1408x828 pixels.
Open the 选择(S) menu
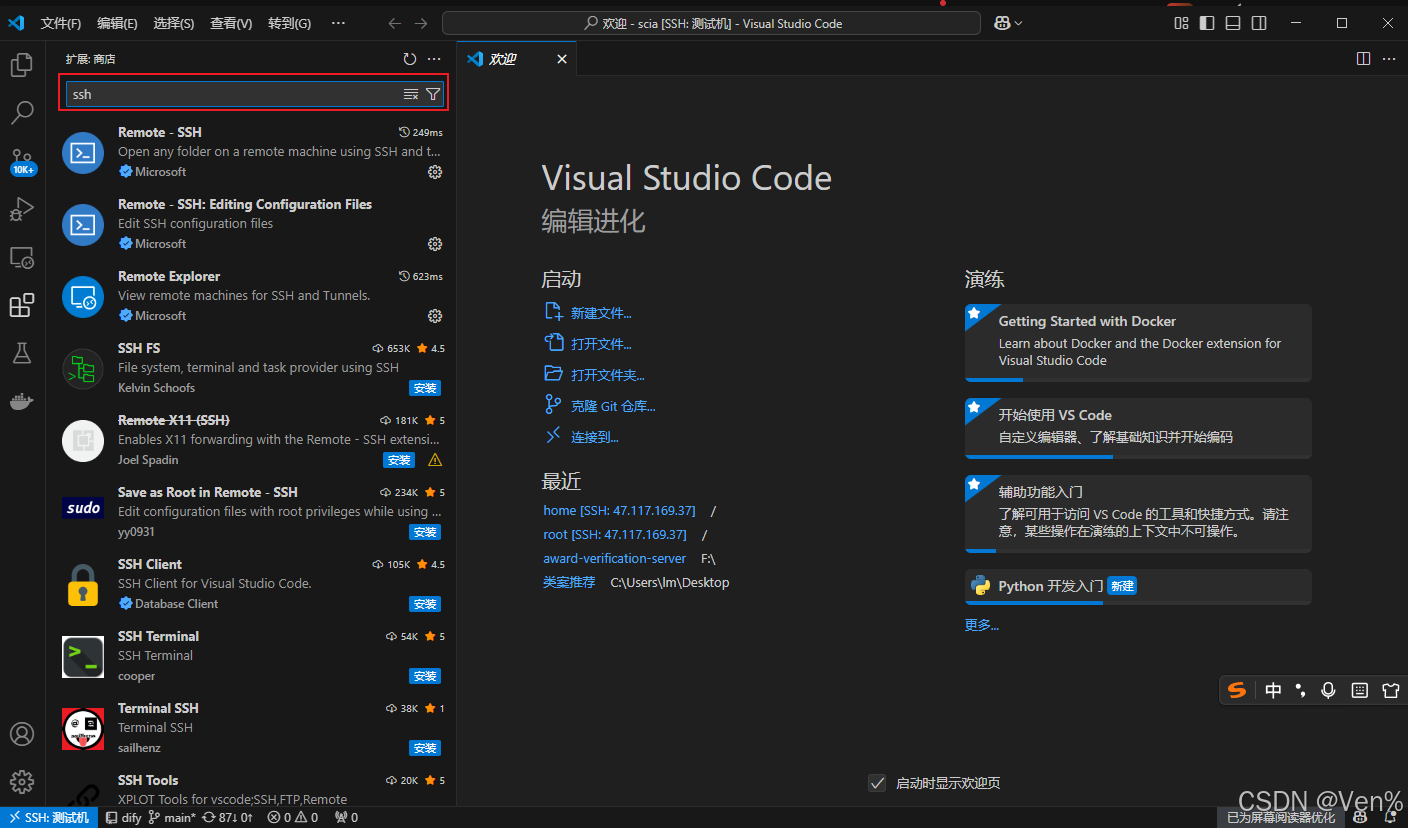[174, 23]
